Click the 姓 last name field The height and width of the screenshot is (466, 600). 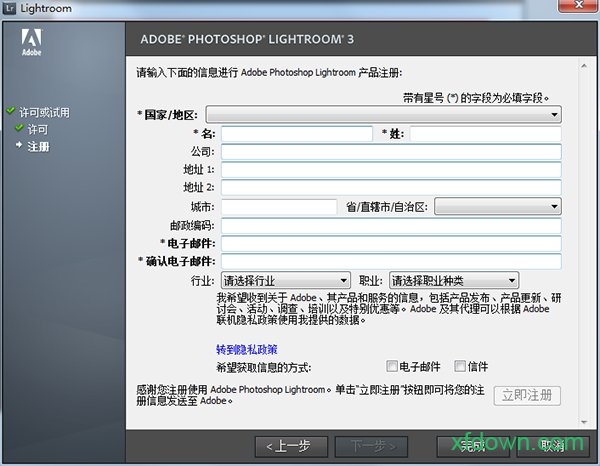486,134
